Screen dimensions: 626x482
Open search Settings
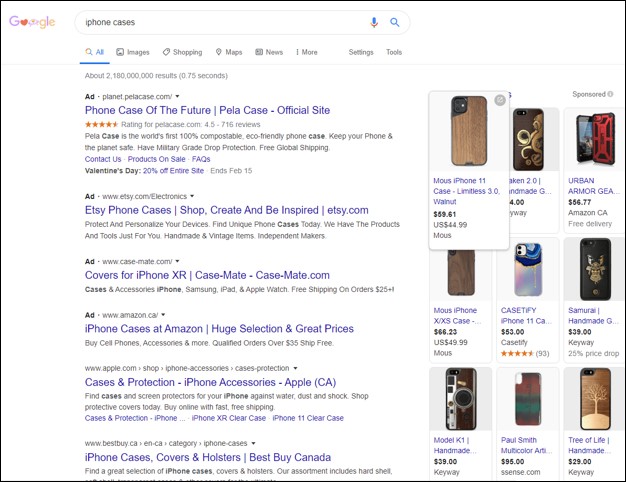click(x=361, y=52)
